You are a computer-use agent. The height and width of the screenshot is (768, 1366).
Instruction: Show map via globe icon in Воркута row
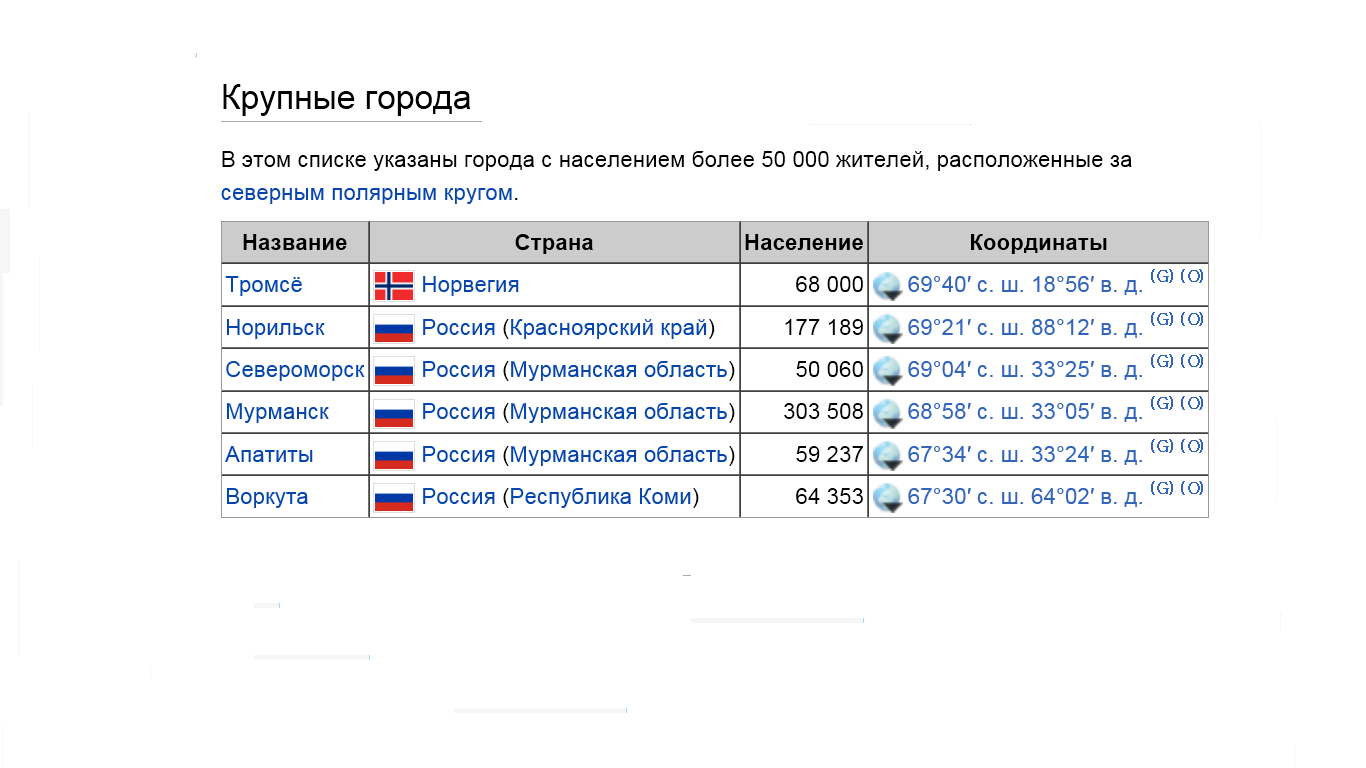click(x=887, y=498)
